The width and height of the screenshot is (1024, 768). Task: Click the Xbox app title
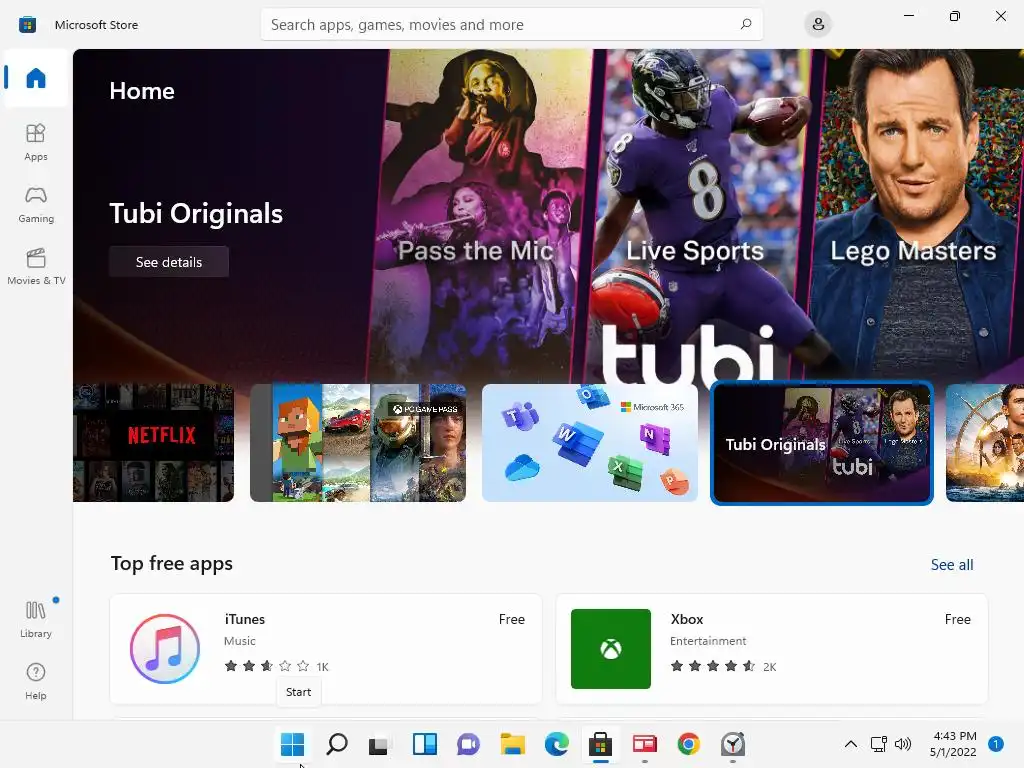coord(687,619)
